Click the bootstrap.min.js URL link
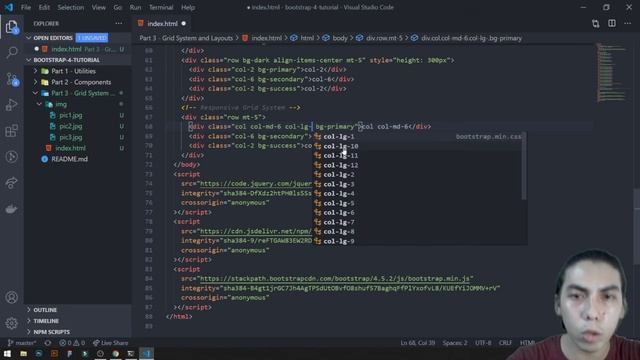640x360 pixels. point(335,278)
